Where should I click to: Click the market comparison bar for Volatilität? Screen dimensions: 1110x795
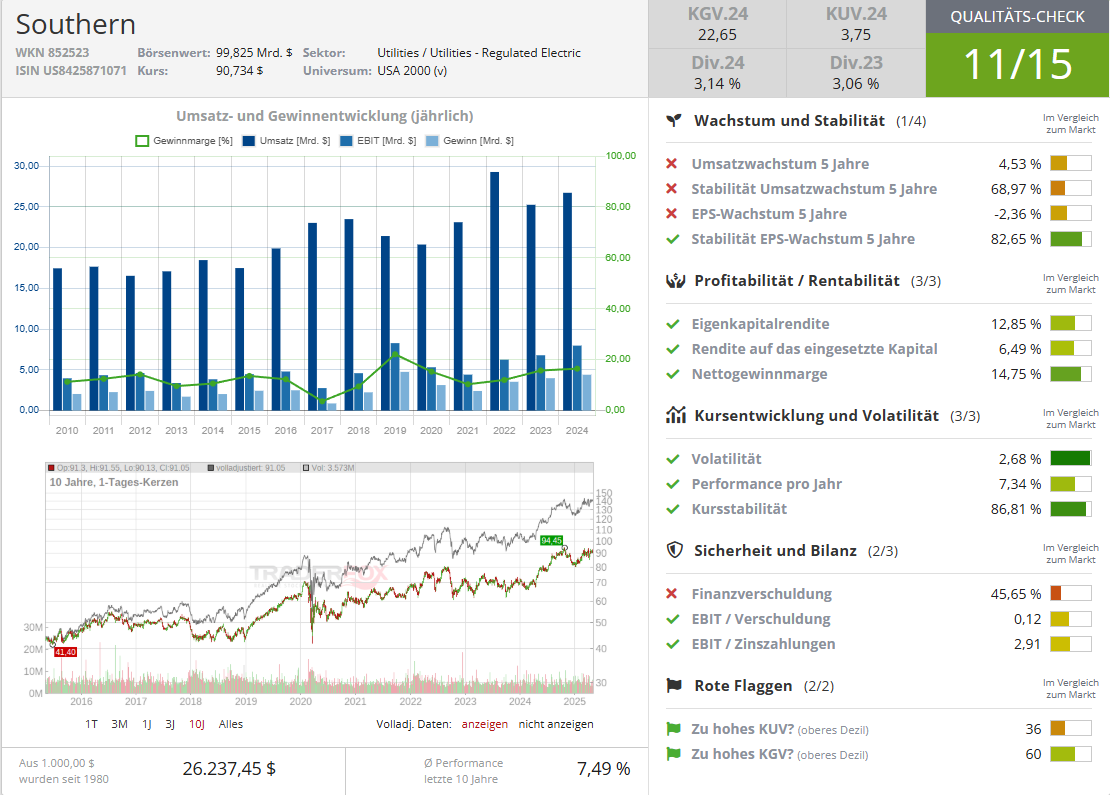pyautogui.click(x=1070, y=459)
